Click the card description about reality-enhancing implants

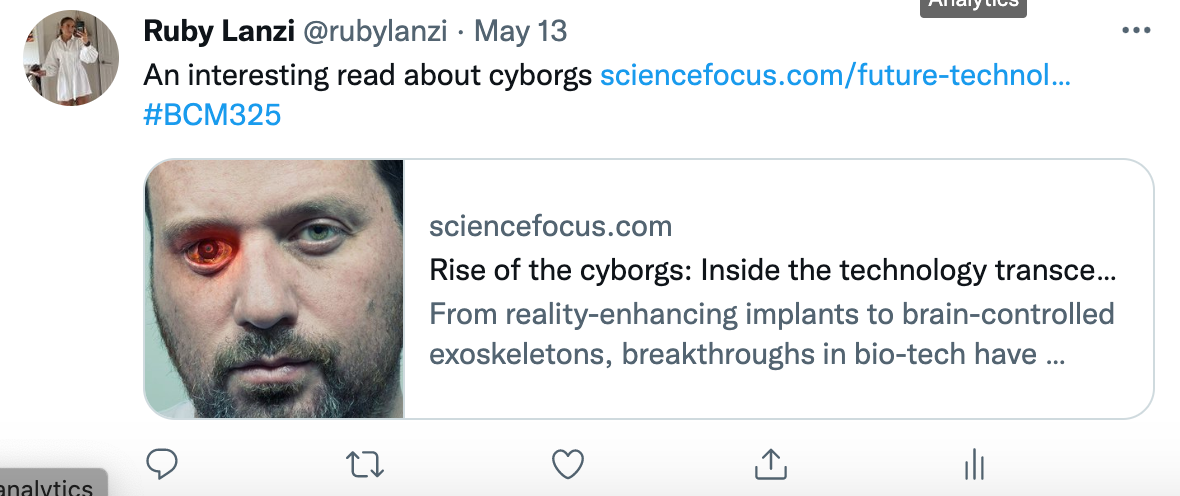(771, 314)
